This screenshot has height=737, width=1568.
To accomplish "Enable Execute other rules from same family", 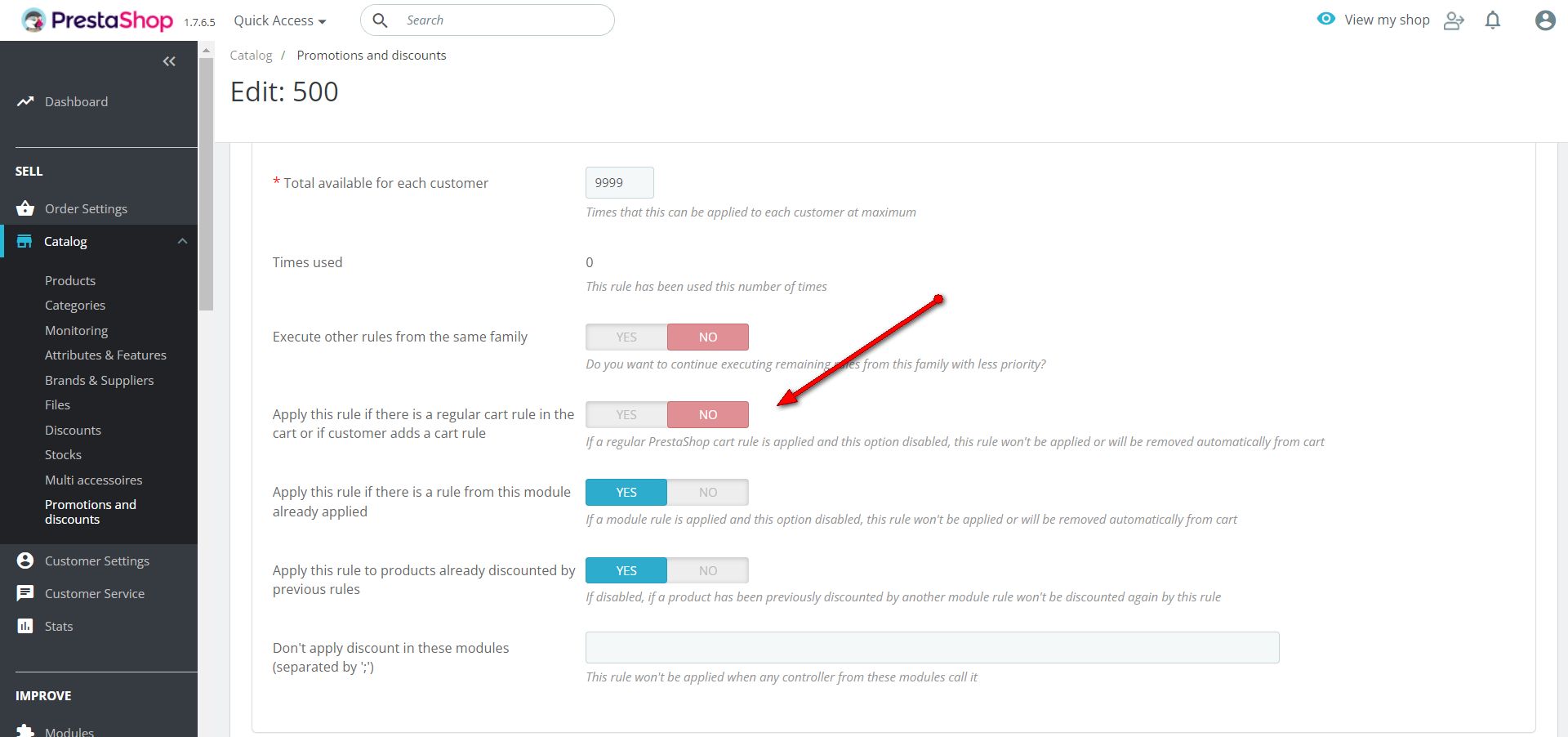I will [x=626, y=337].
